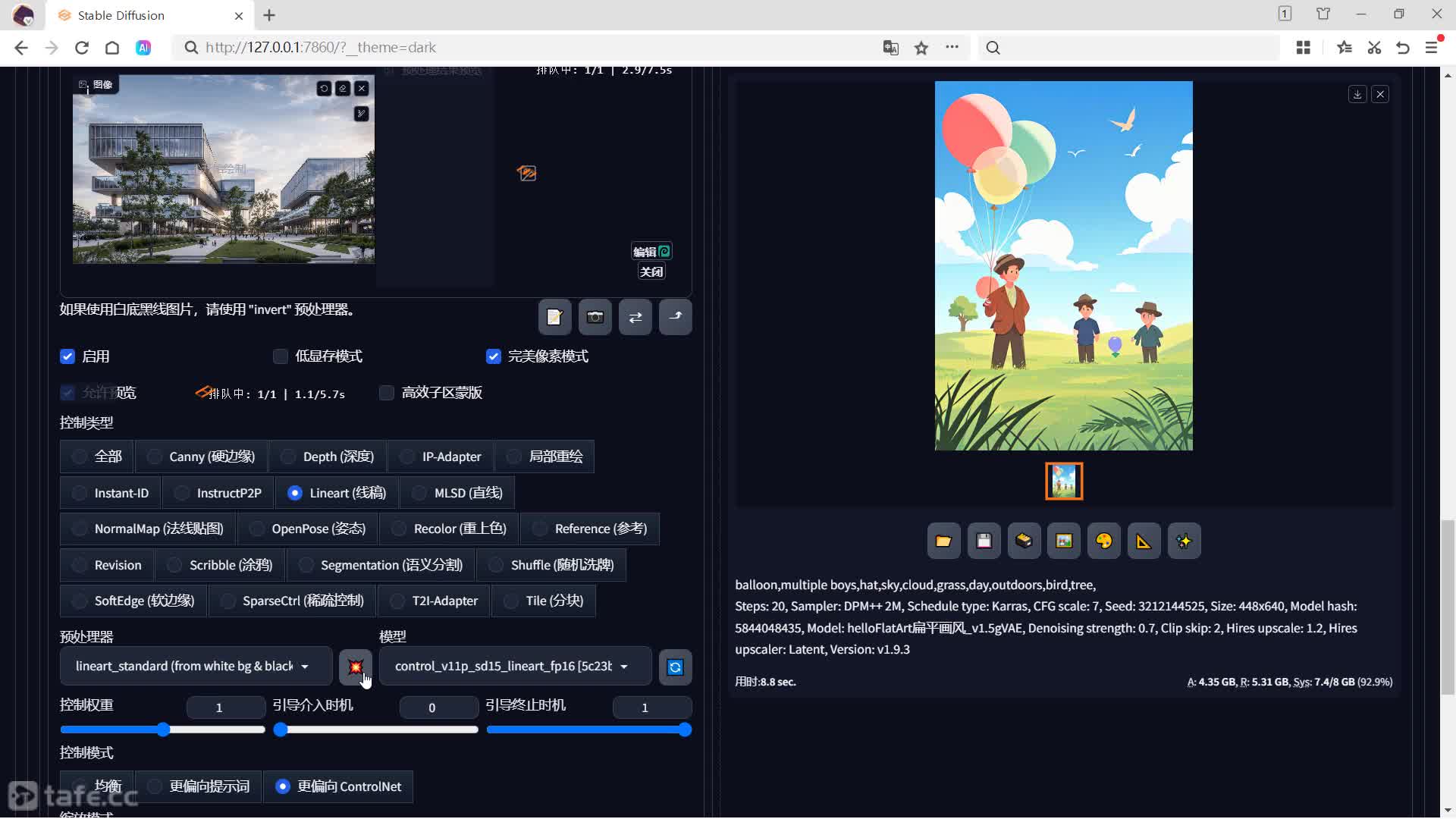Toggle the 启用 enable checkbox

(x=67, y=356)
